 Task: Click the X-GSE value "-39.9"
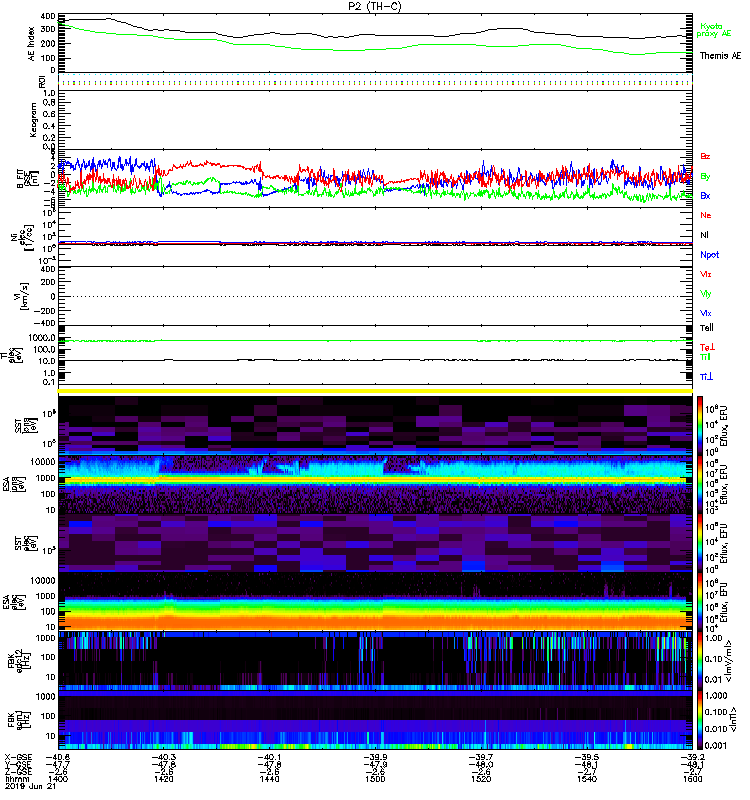point(375,757)
